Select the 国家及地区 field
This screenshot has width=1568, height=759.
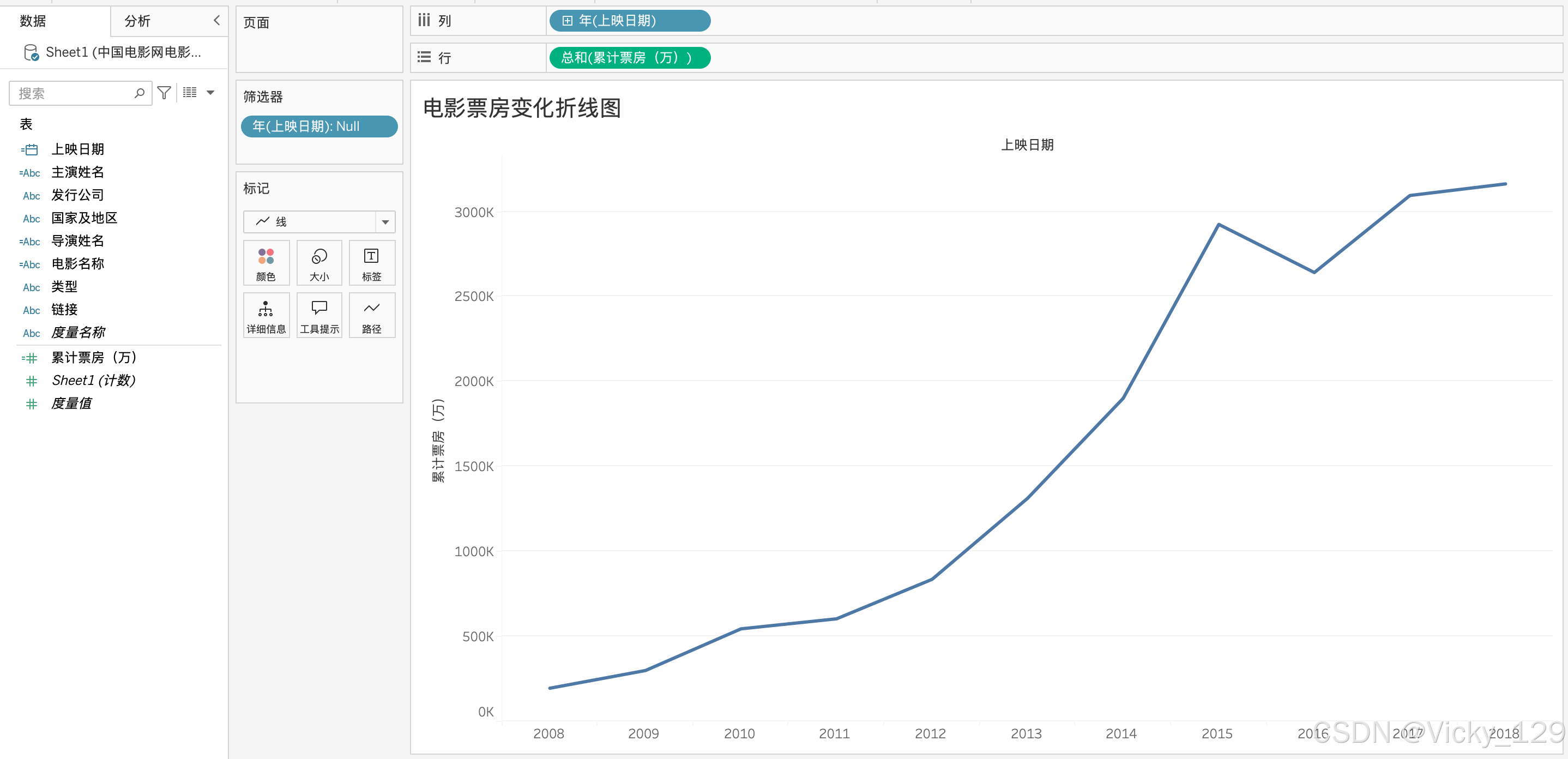pos(85,218)
